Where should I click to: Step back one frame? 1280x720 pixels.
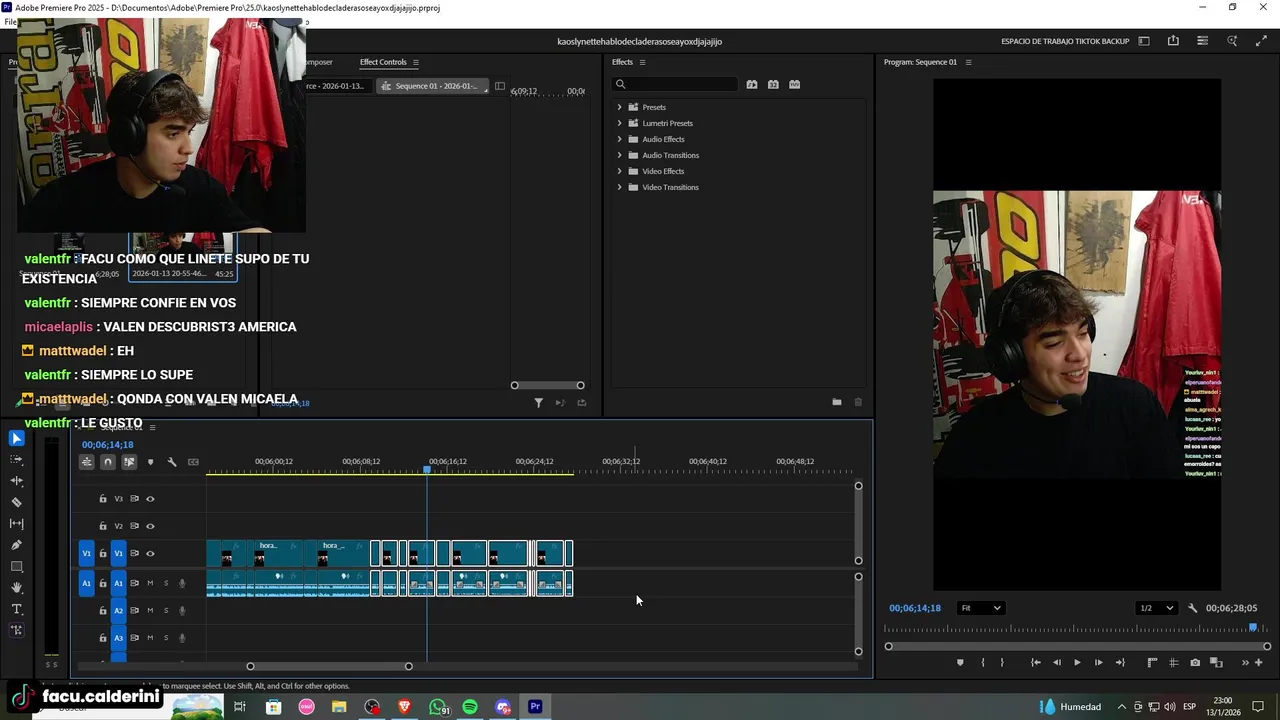click(1056, 662)
